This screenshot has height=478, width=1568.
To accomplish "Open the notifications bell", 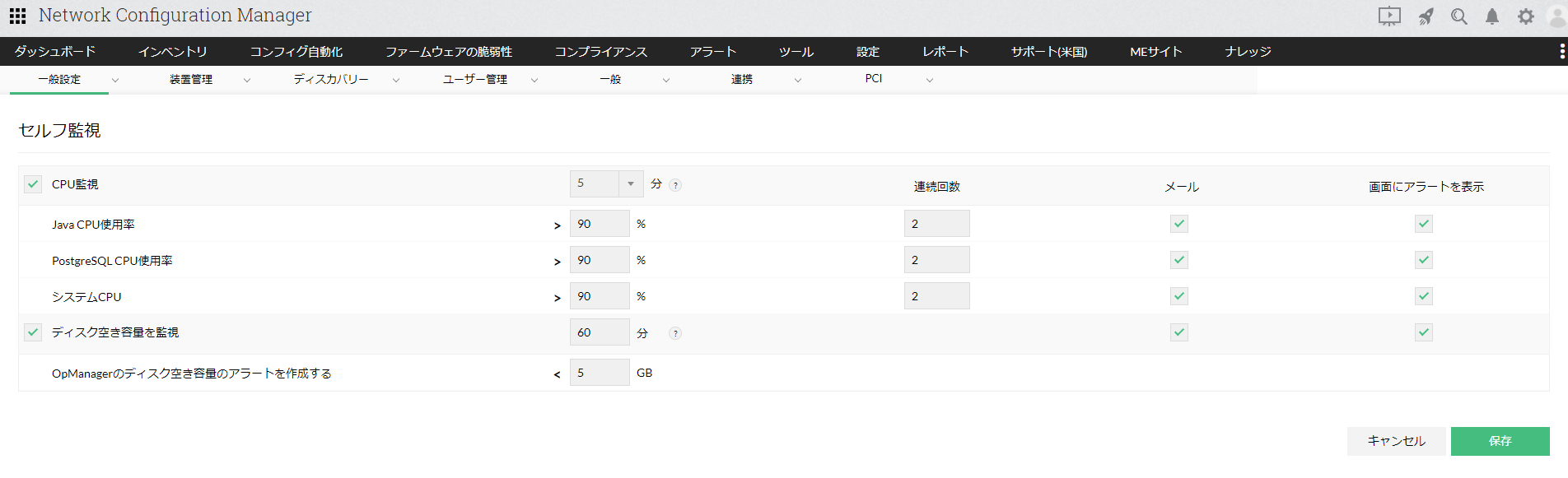I will 1491,16.
